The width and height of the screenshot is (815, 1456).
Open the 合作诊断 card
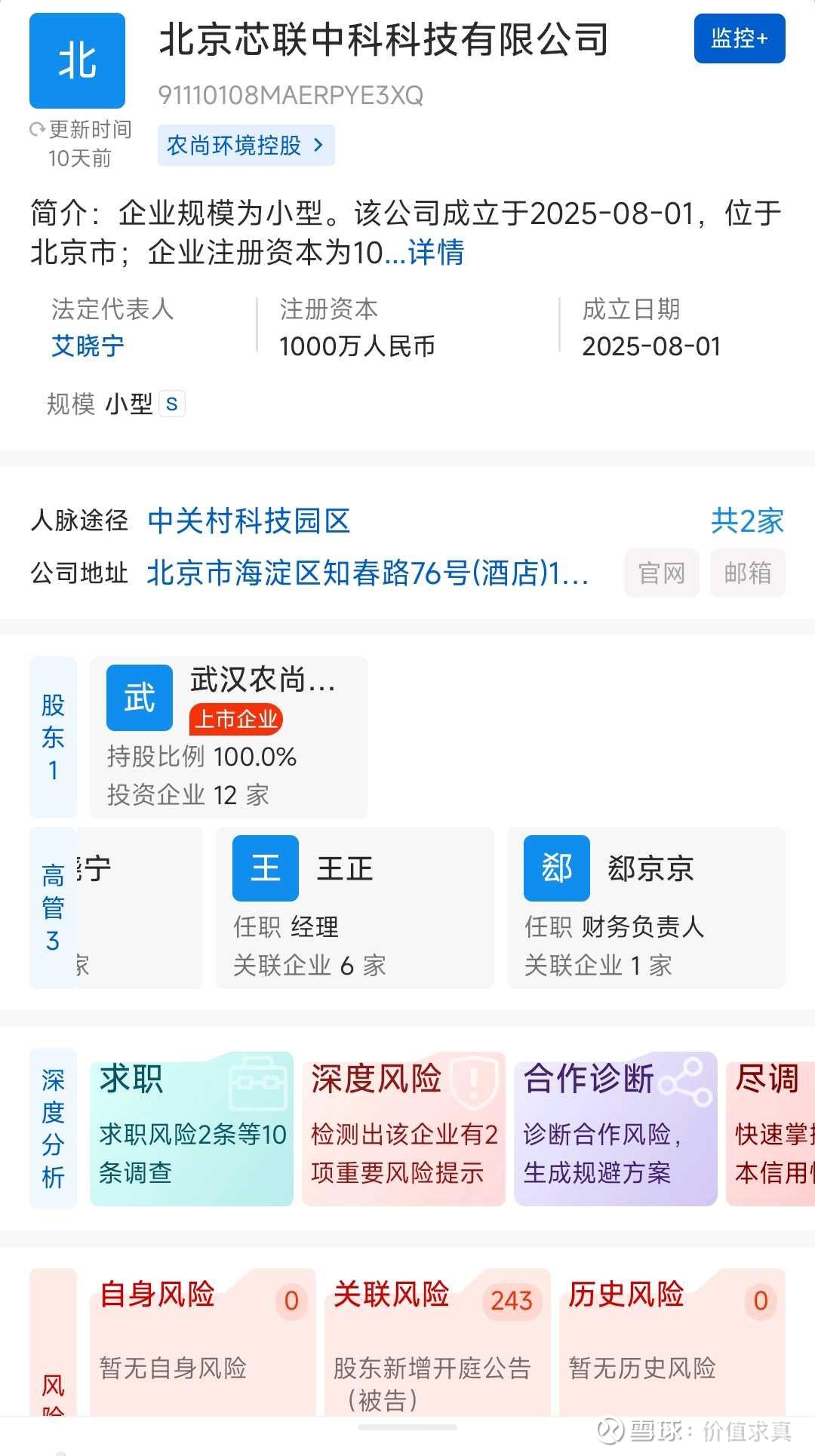616,1129
